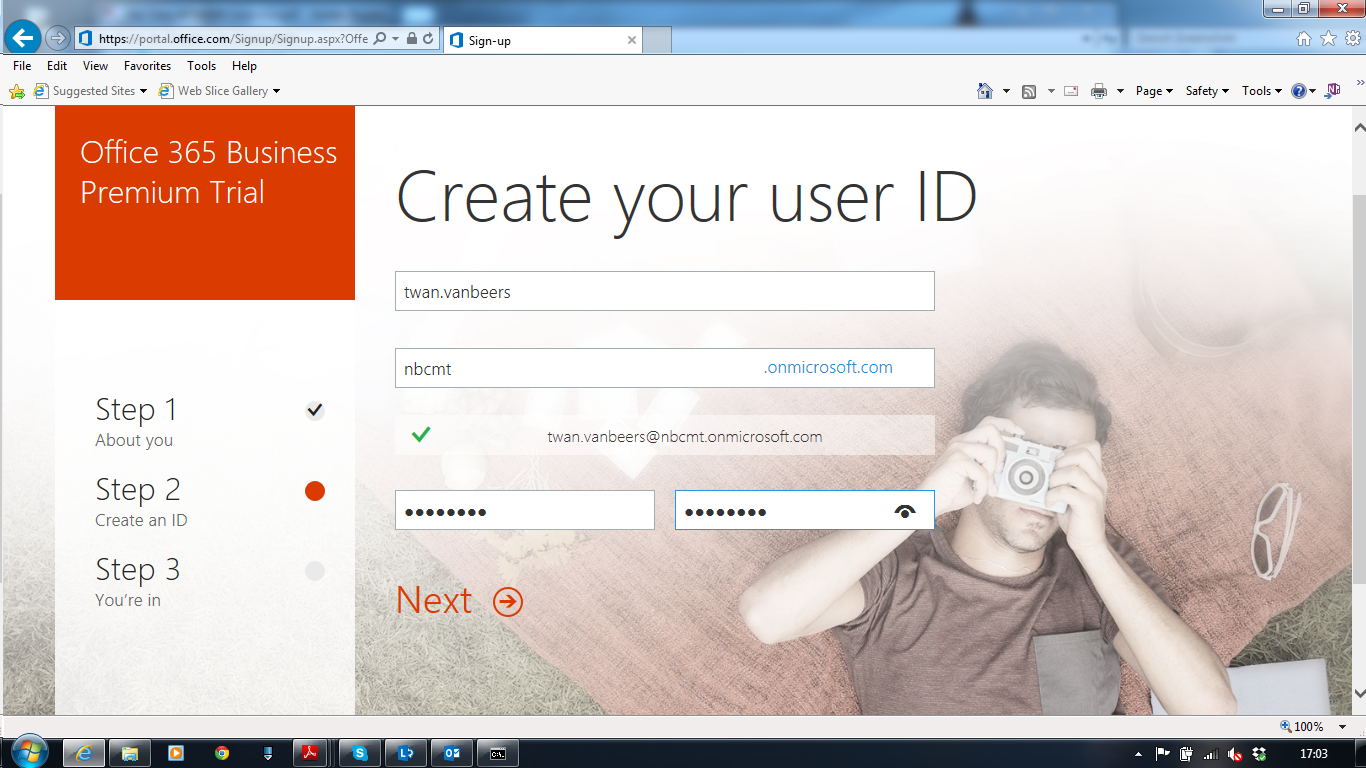Launch Windows Media Player from taskbar
This screenshot has width=1366, height=768.
(176, 753)
